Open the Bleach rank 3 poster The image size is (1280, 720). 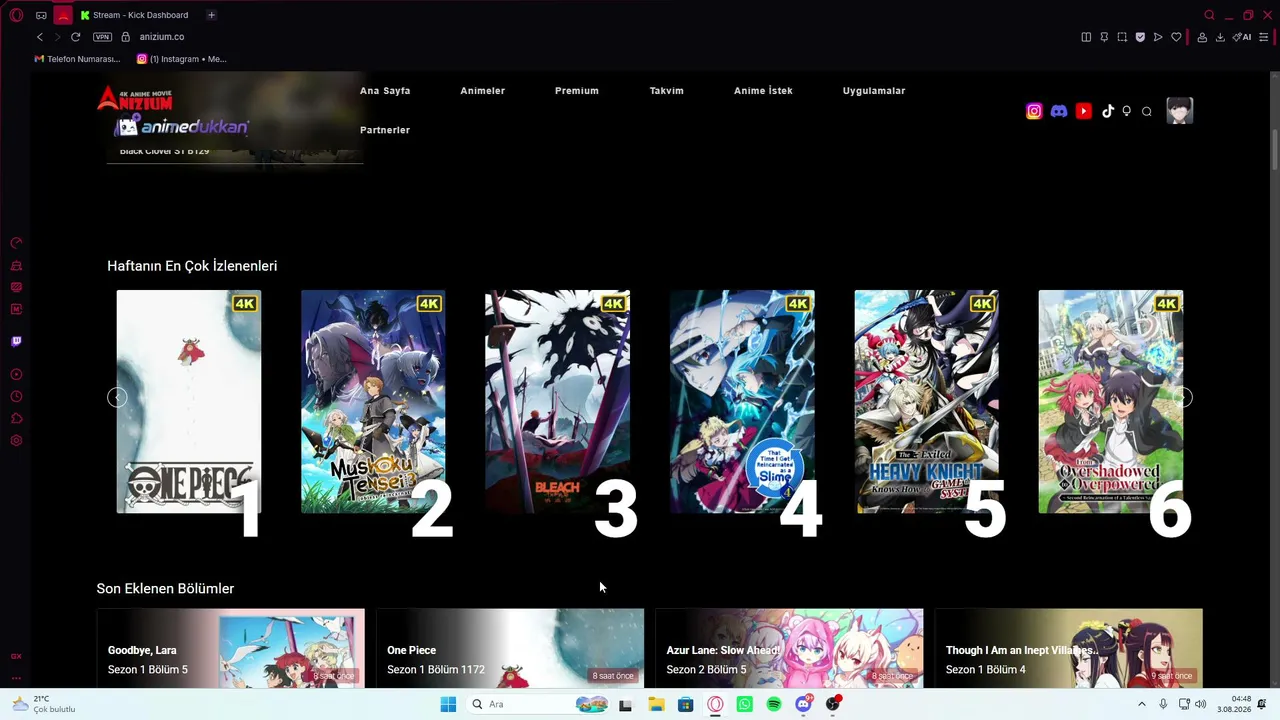[x=558, y=402]
